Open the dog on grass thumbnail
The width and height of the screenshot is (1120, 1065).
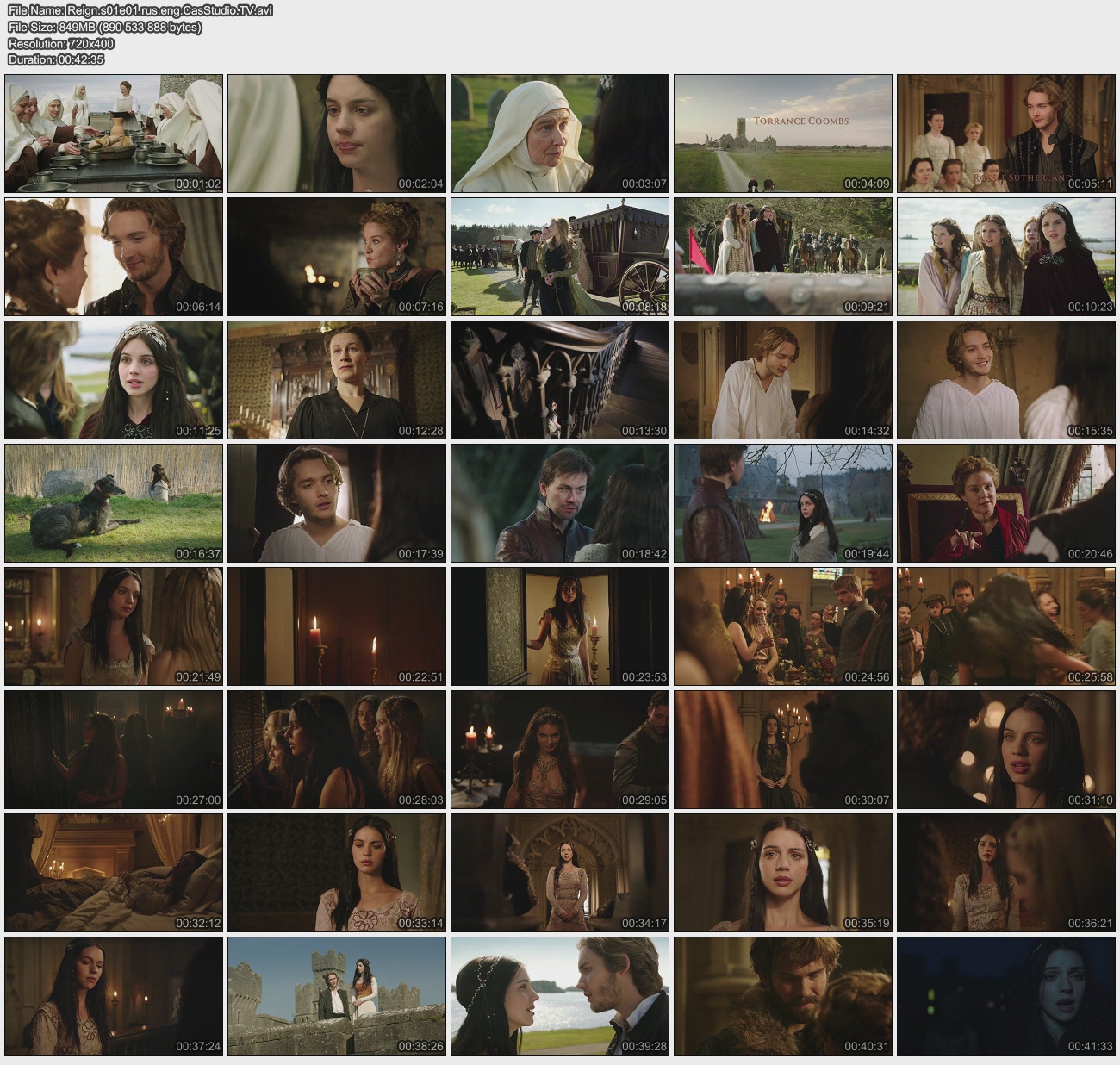point(114,503)
